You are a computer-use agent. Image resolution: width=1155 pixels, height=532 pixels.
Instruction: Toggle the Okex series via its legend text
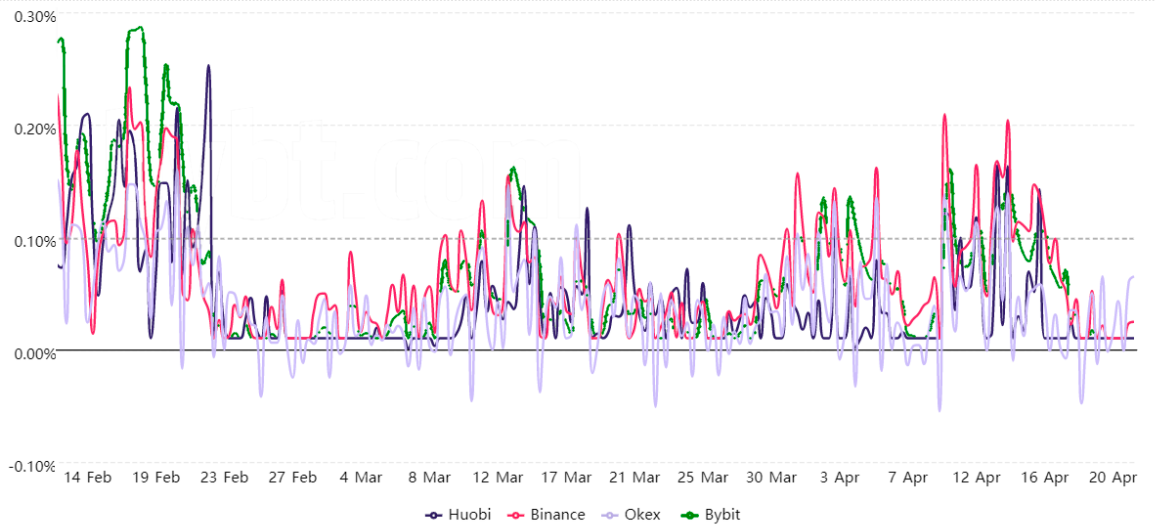tap(643, 514)
